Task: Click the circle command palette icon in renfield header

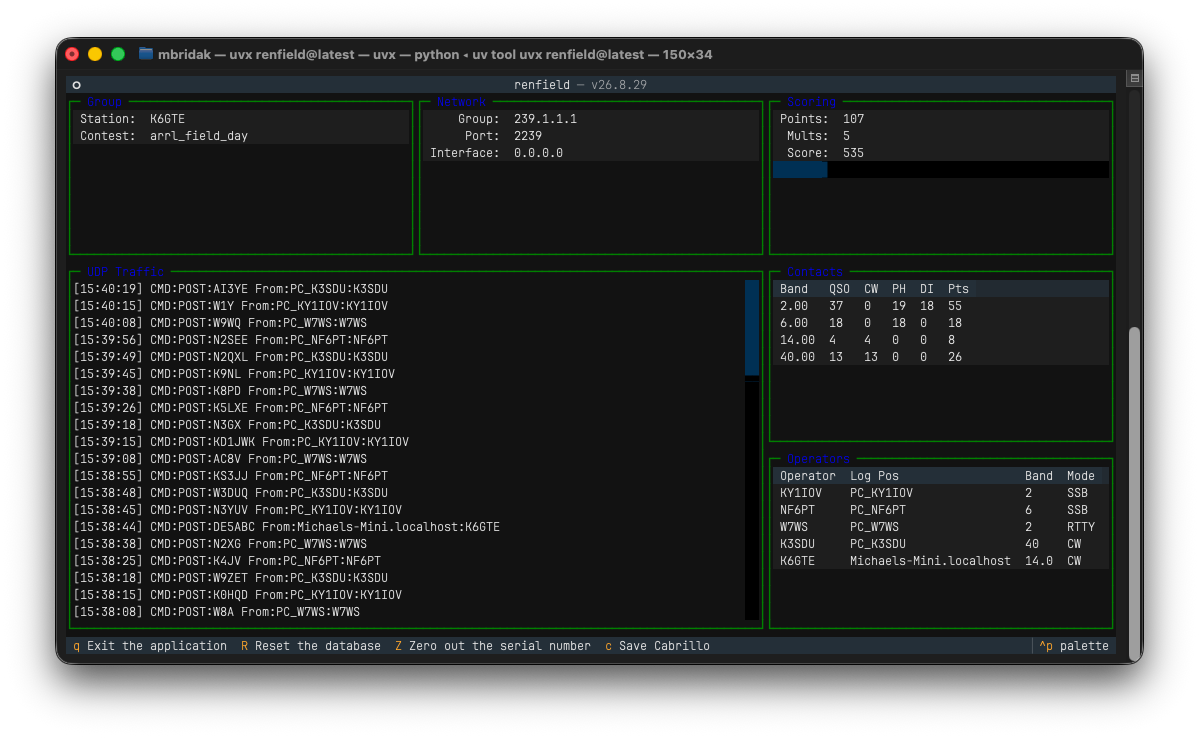Action: 76,85
